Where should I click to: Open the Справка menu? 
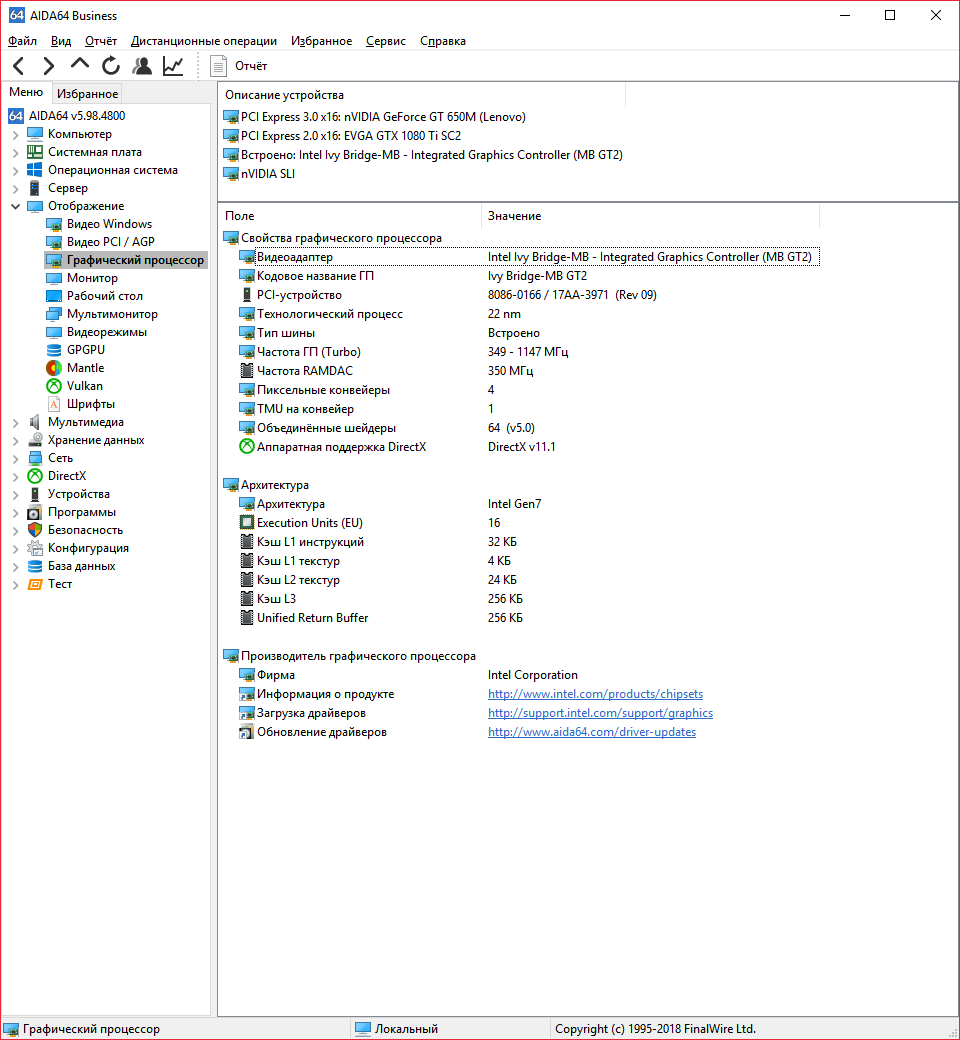[x=443, y=41]
